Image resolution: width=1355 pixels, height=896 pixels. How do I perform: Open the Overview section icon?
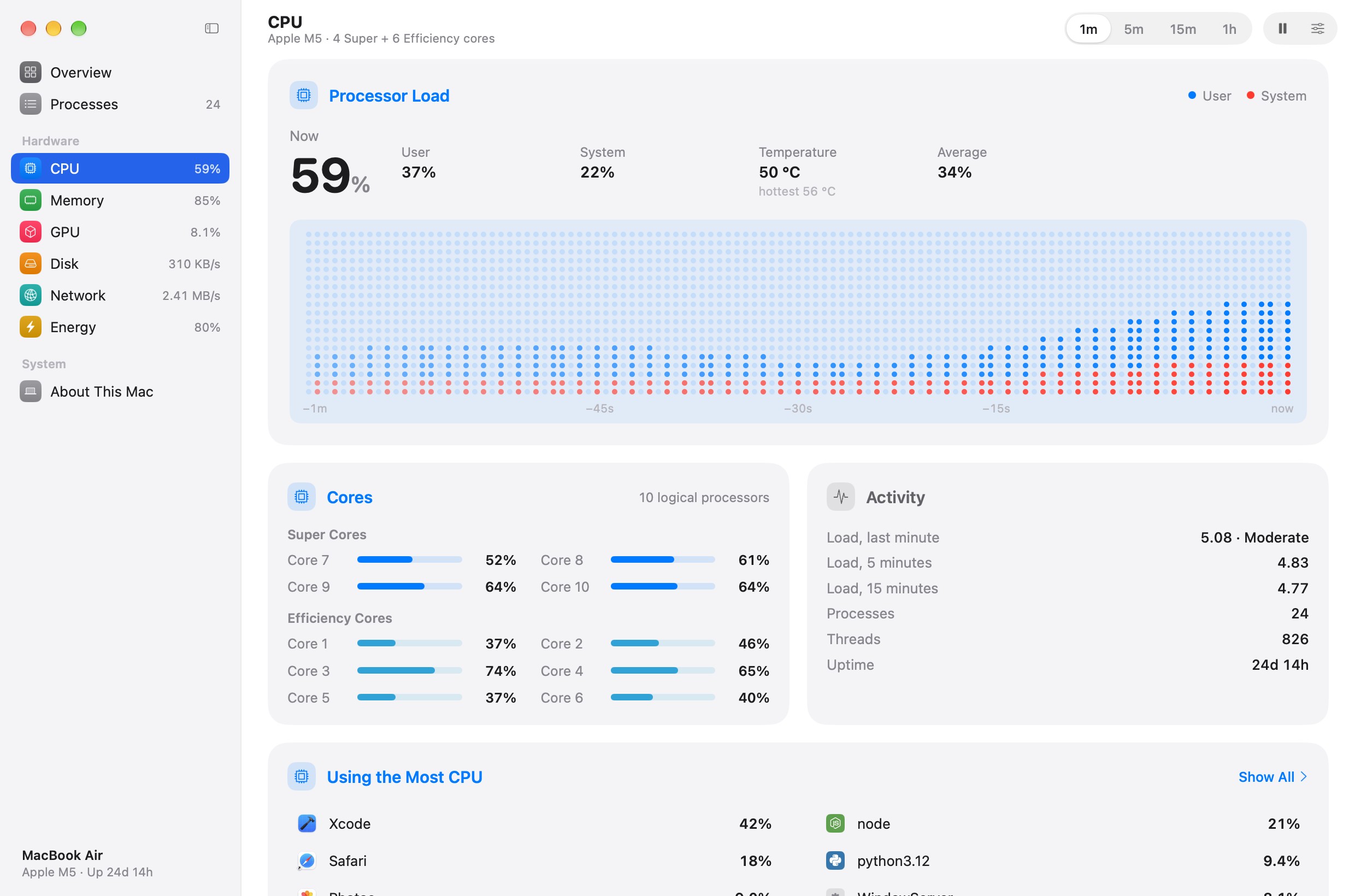pos(30,72)
